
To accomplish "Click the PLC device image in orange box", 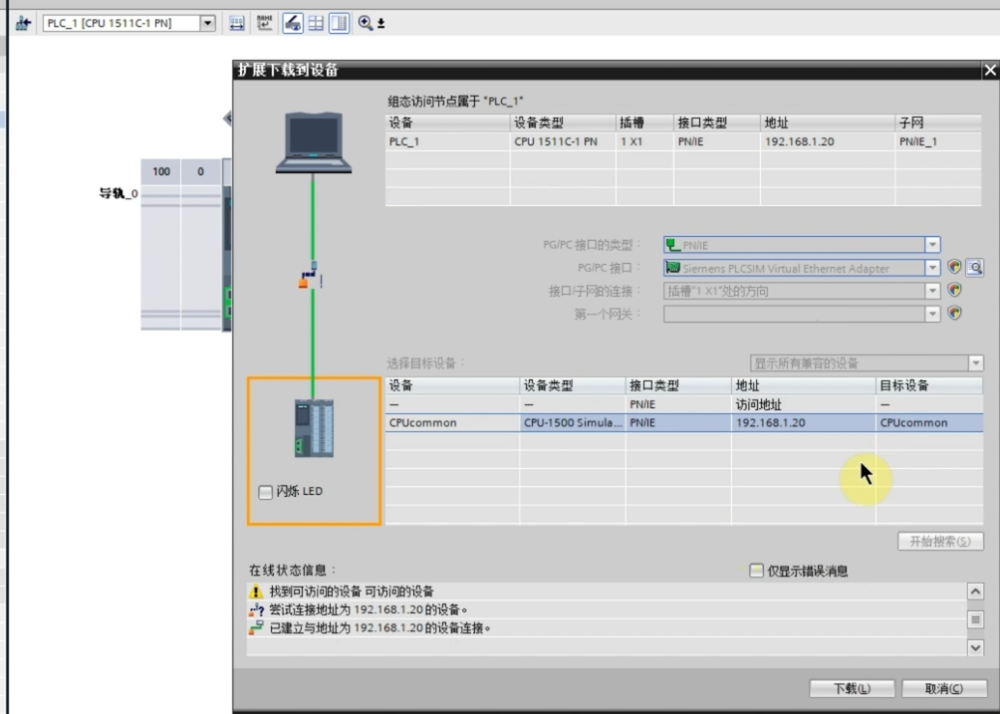I will coord(313,428).
